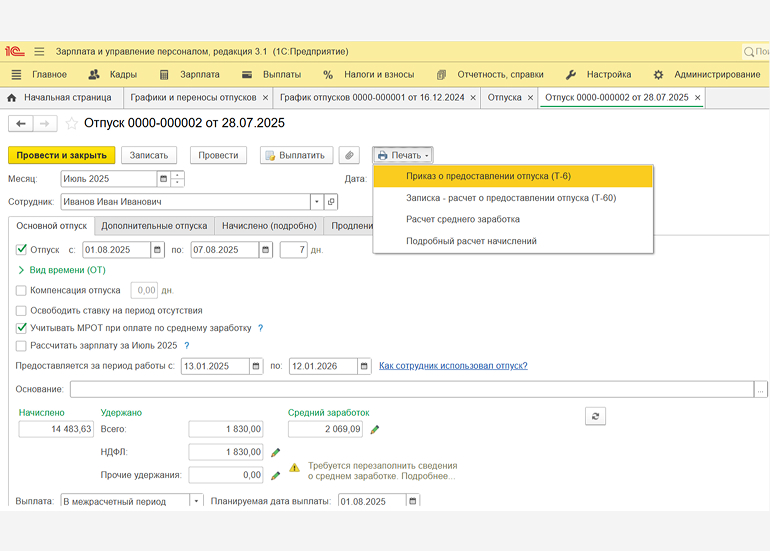Click the Месяц field stepper arrows
This screenshot has width=770, height=551.
point(177,179)
